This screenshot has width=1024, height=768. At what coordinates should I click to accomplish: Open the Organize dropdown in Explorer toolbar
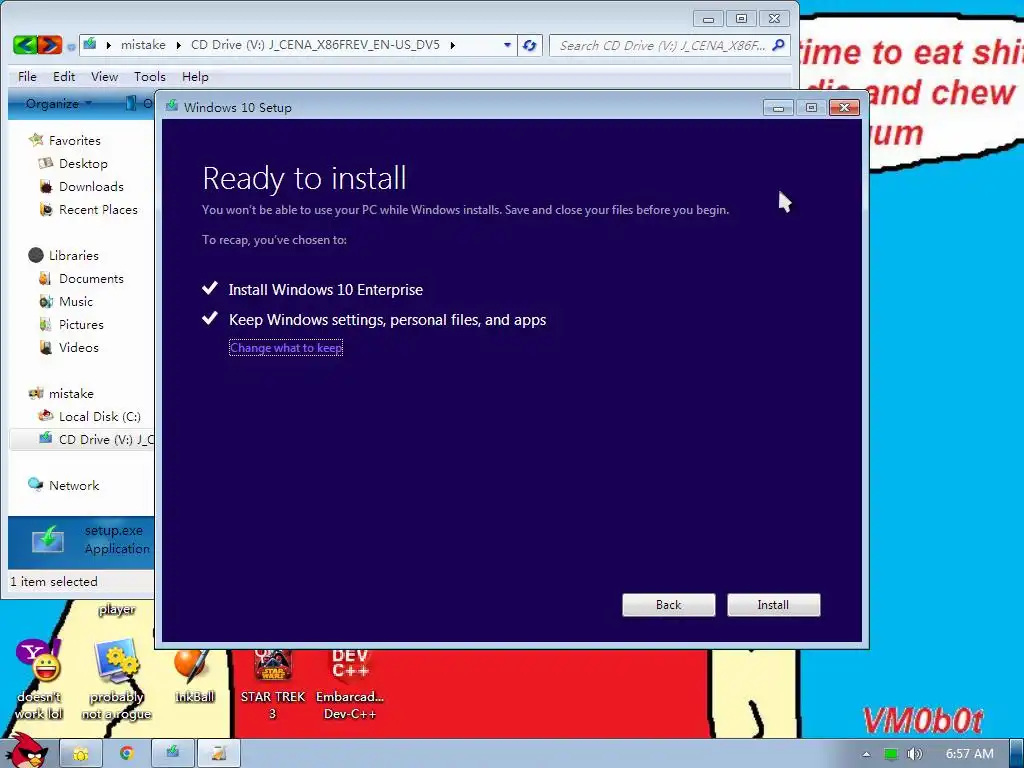[x=58, y=103]
